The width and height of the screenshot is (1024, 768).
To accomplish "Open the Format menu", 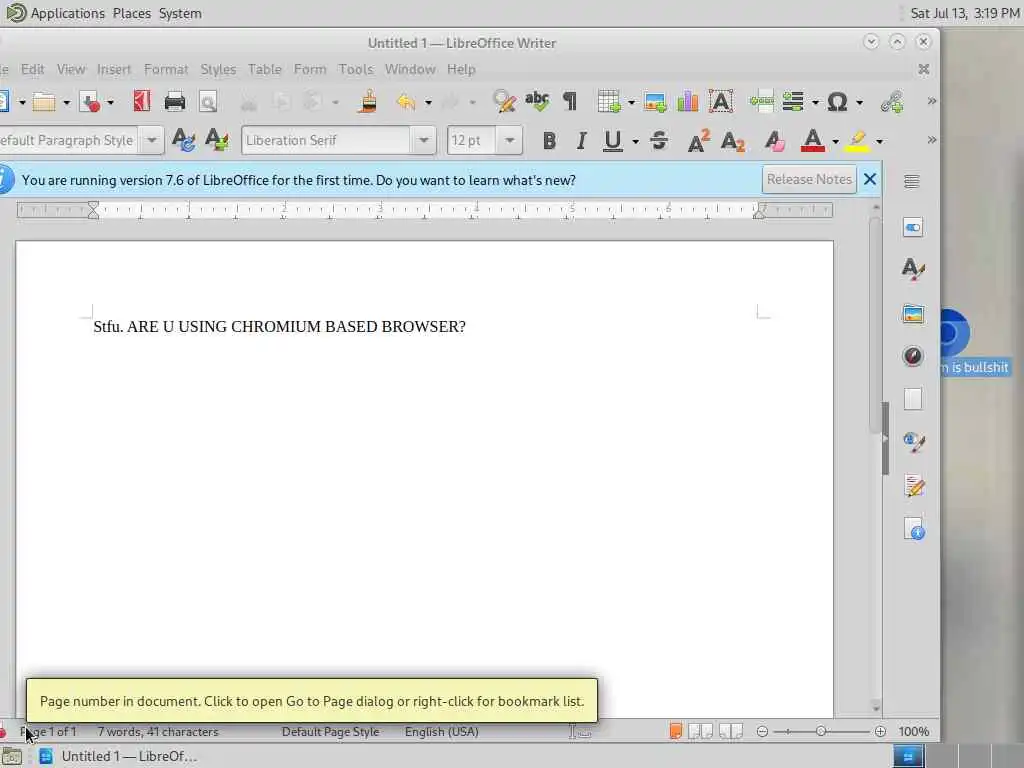I will point(166,69).
